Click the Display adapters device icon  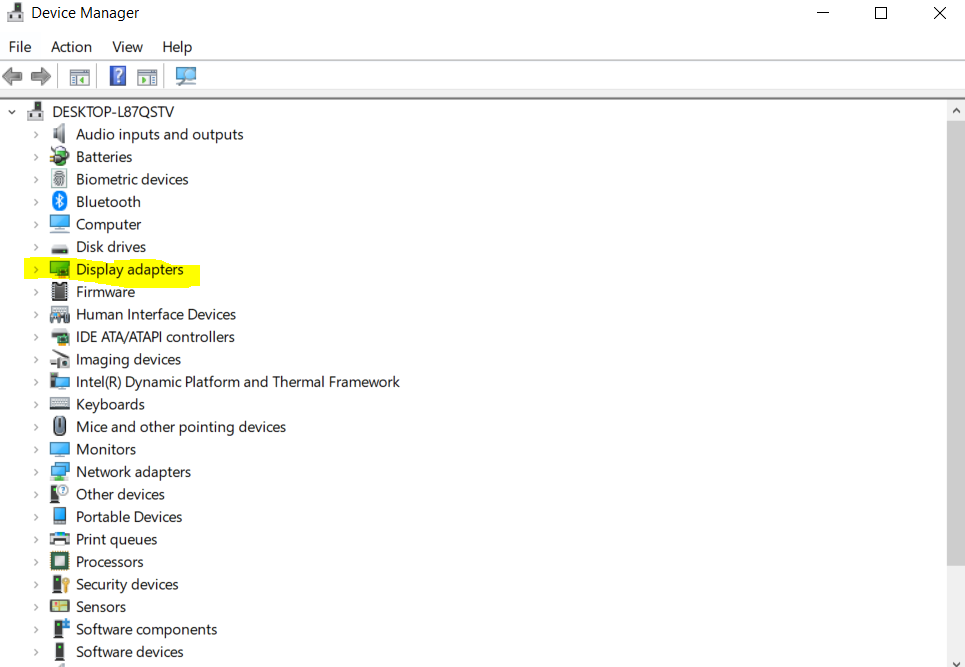60,270
